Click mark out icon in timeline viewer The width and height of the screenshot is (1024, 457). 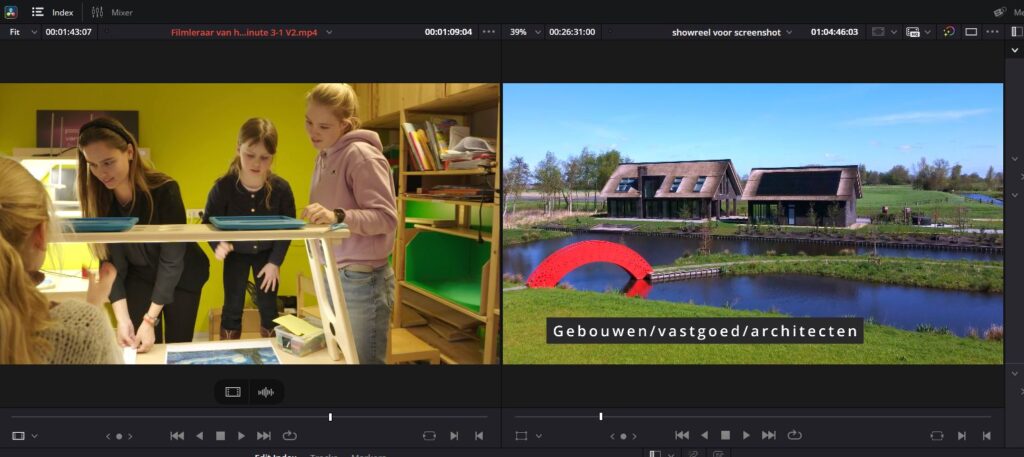click(x=986, y=435)
